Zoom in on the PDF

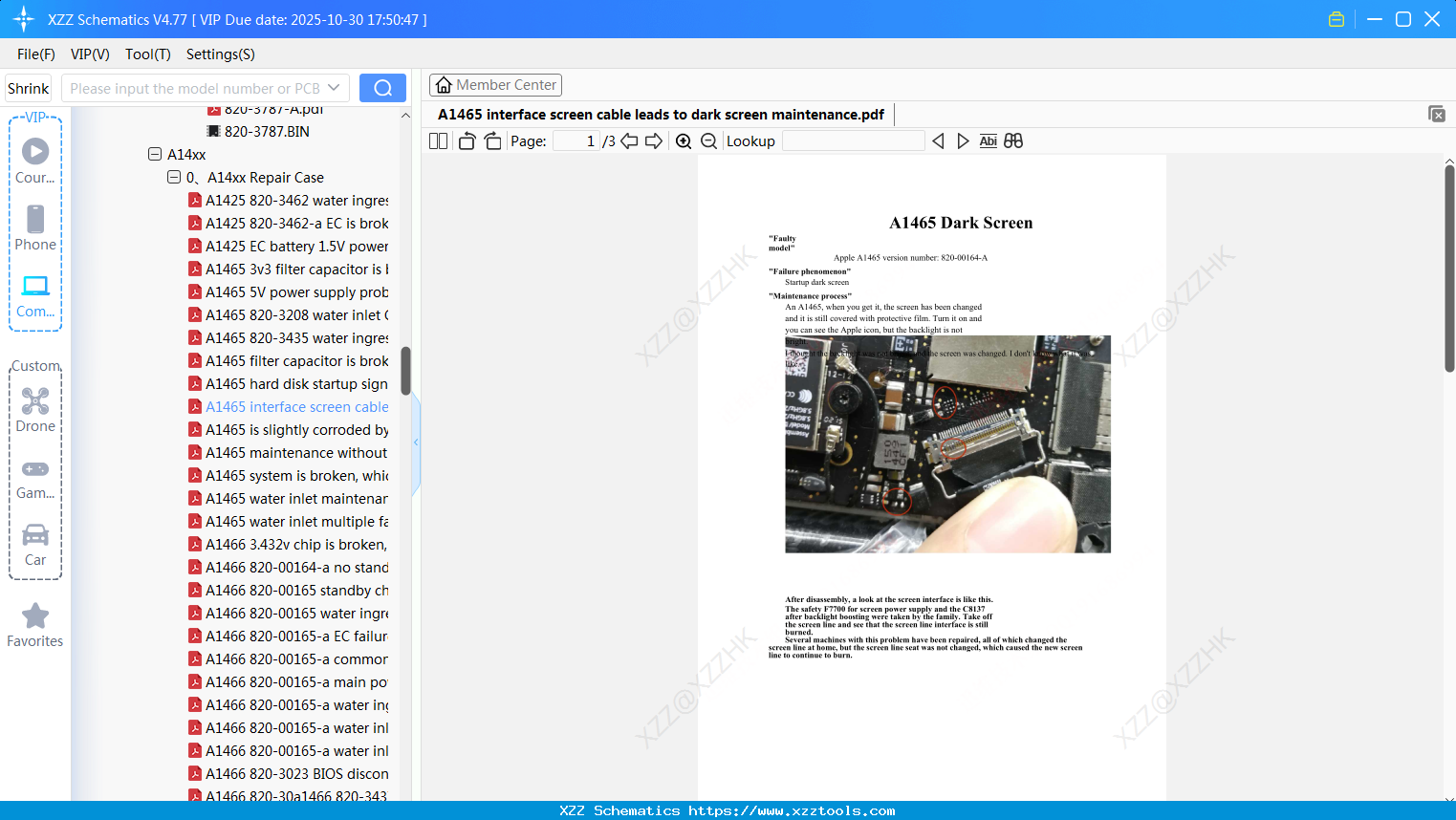point(684,141)
